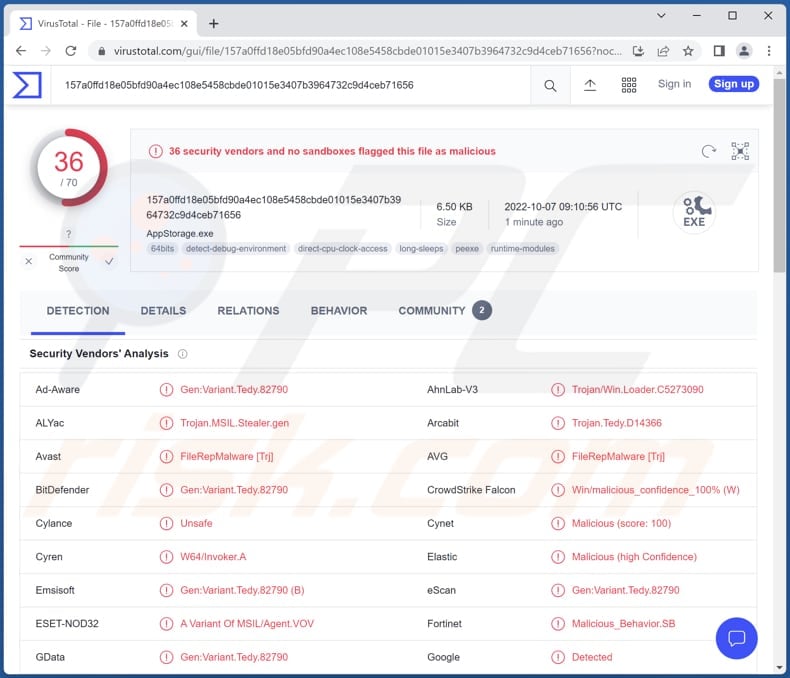The image size is (790, 678).
Task: Open the VirusTotal search magnifier icon
Action: pos(550,86)
